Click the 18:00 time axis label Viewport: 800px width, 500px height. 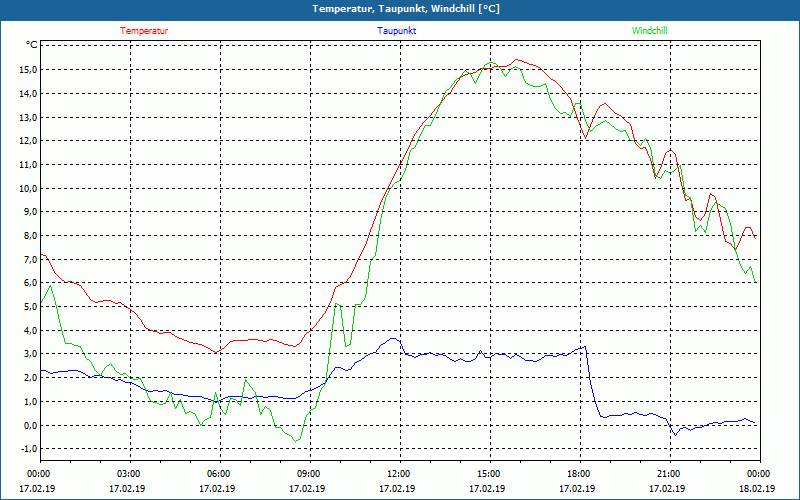click(581, 474)
